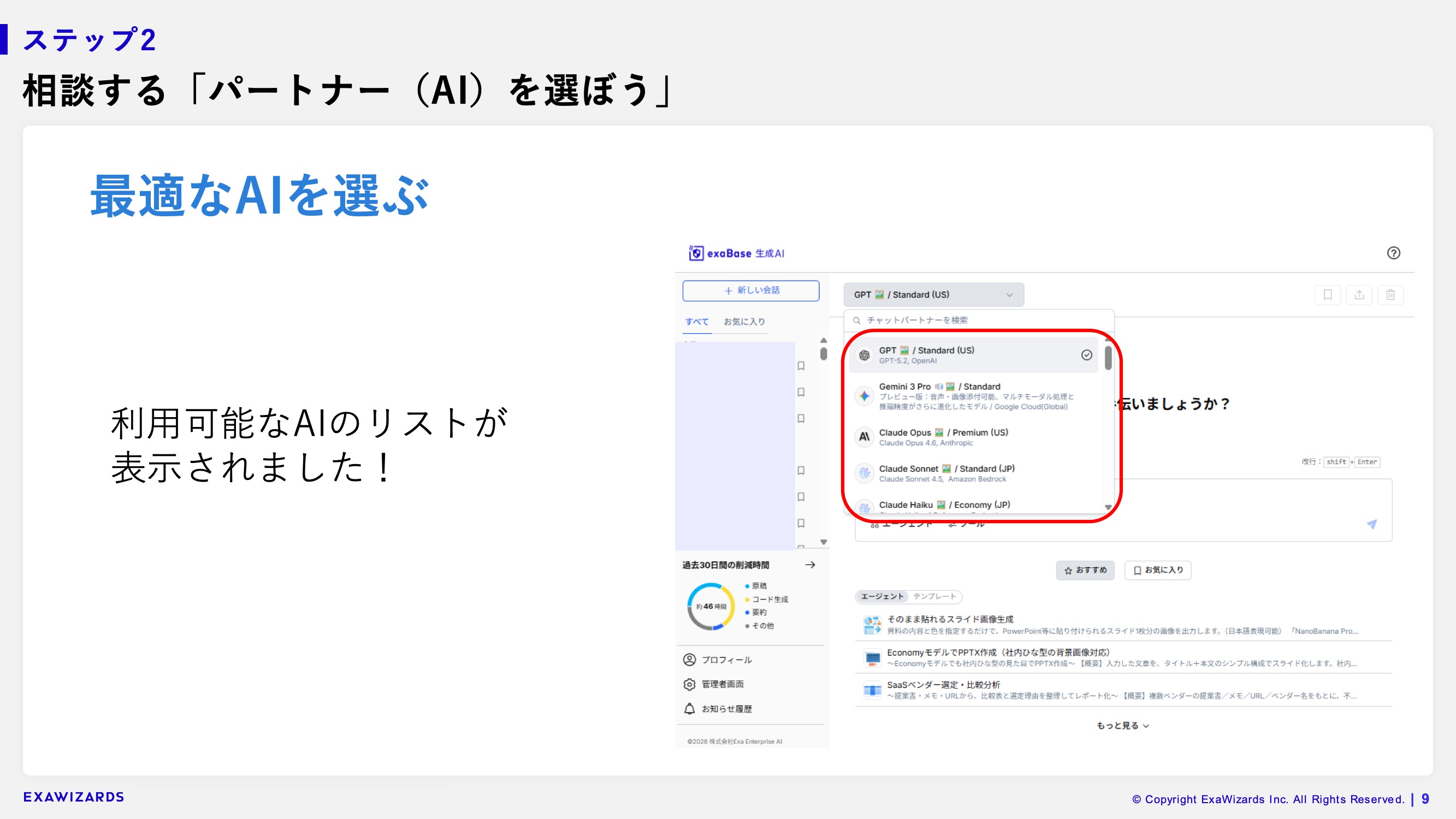Image resolution: width=1456 pixels, height=819 pixels.
Task: Click the topmost bookmark icon in conversation list
Action: point(801,366)
